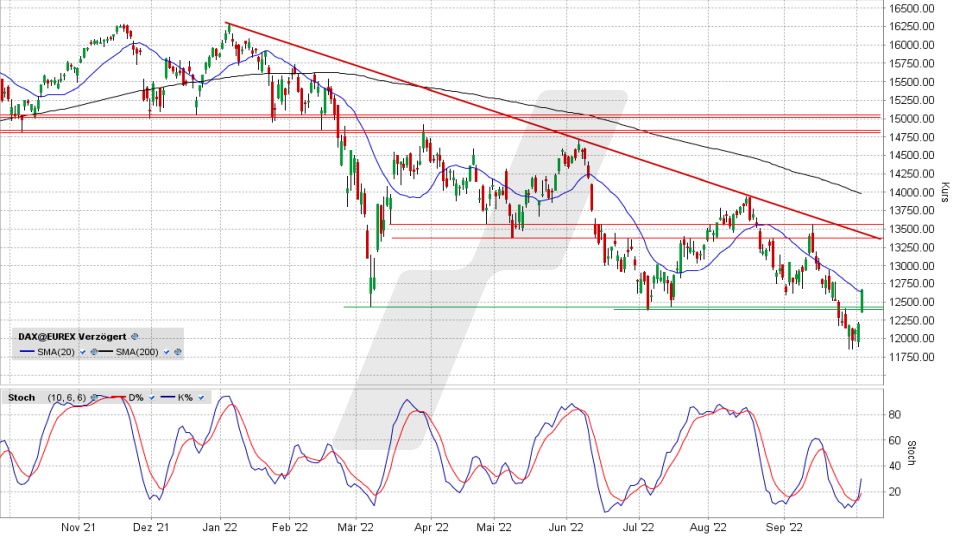Click the Jun '22 date label

(566, 527)
